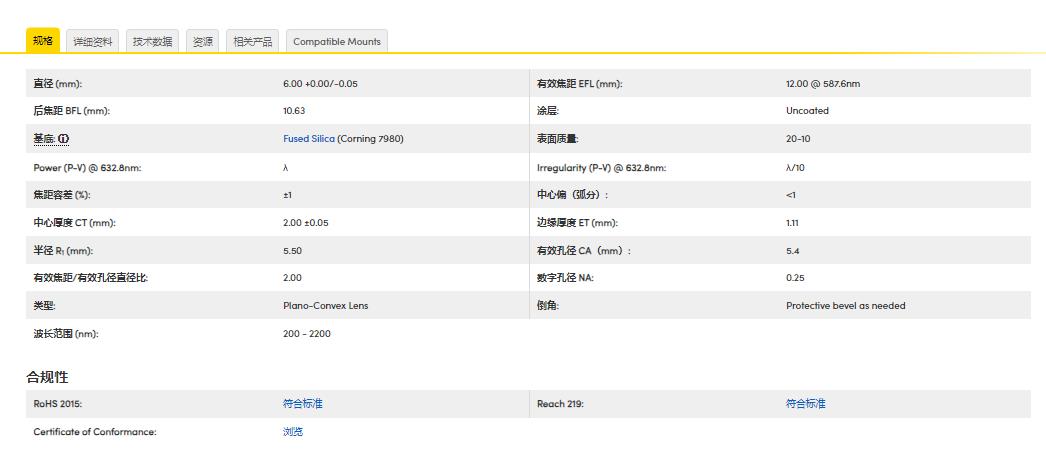The width and height of the screenshot is (1046, 476).
Task: Select the EFL value 12.00 @ 587.6nm
Action: (823, 83)
